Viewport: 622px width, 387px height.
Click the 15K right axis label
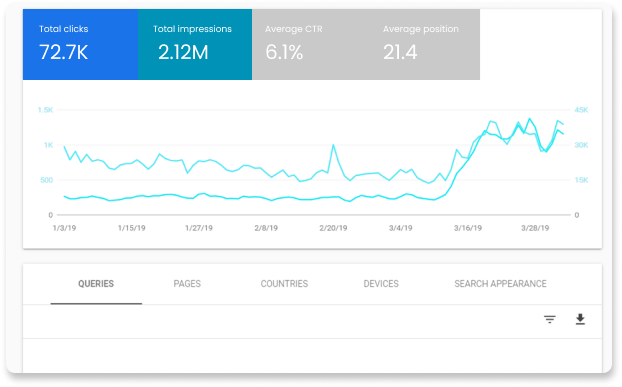pyautogui.click(x=581, y=180)
